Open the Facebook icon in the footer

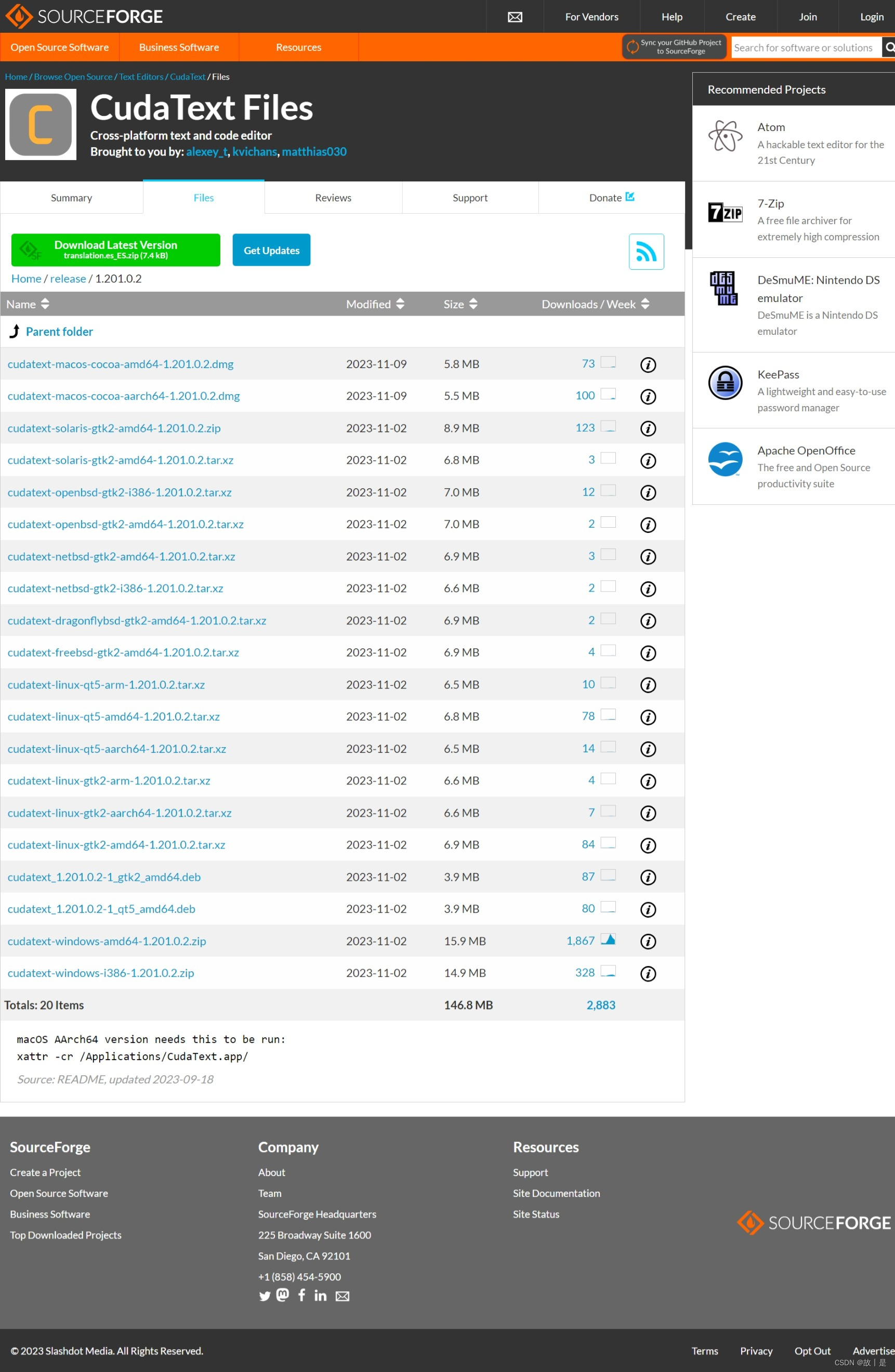pyautogui.click(x=301, y=1296)
